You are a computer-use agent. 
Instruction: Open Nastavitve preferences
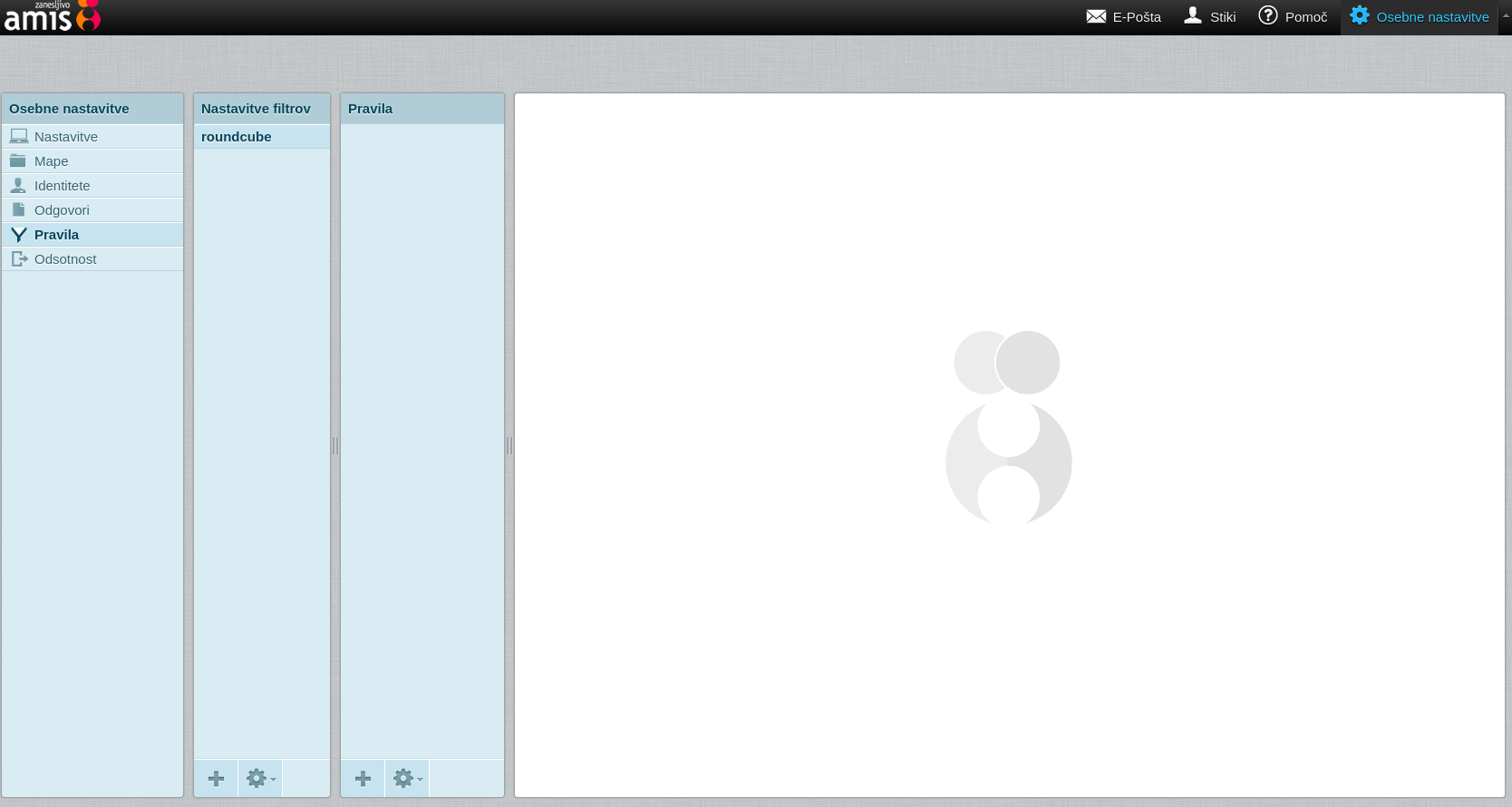[92, 136]
